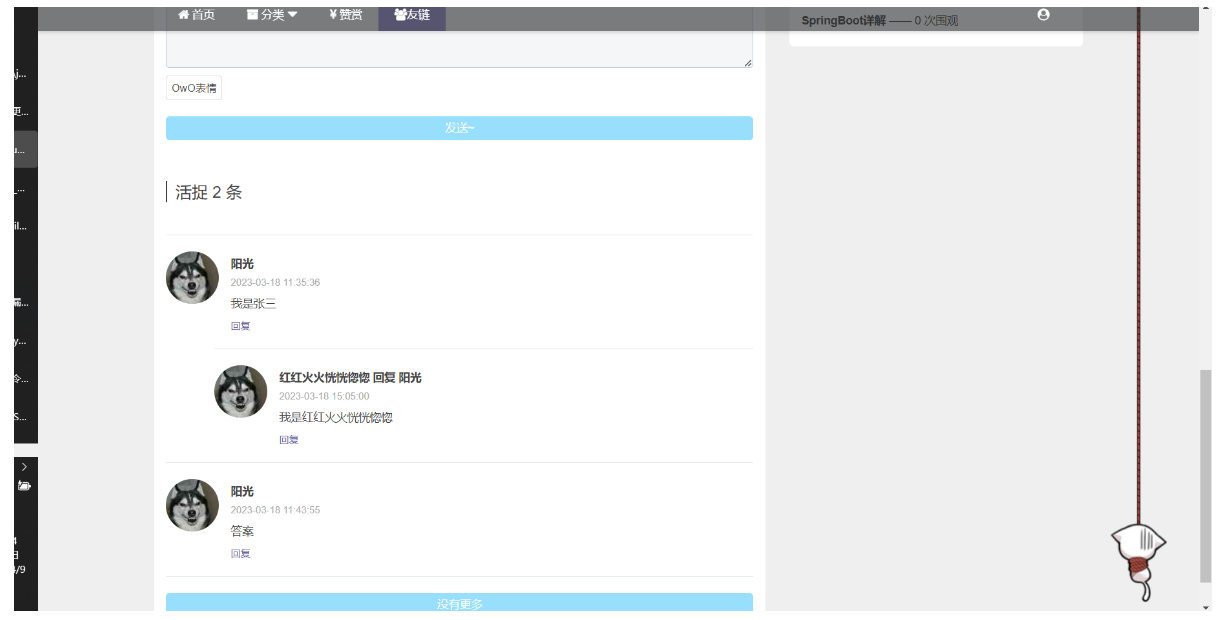The height and width of the screenshot is (620, 1221).
Task: Click the home icon beside 首页
Action: pos(182,14)
